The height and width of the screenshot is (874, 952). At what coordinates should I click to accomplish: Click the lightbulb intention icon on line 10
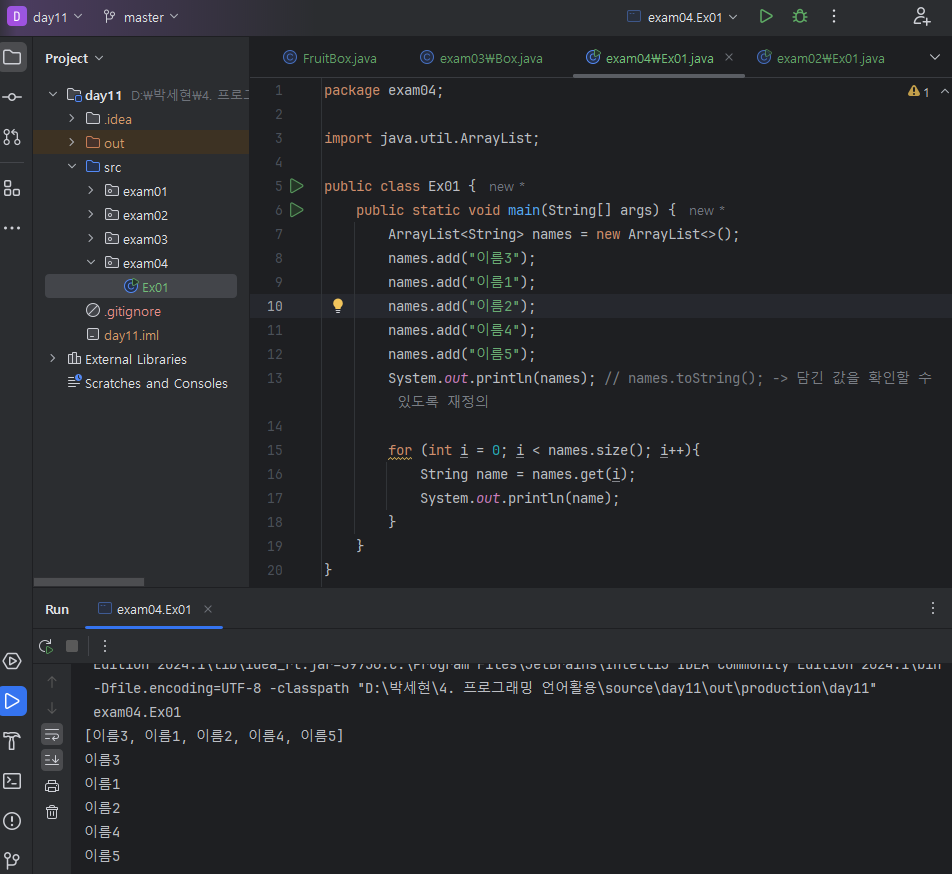click(338, 306)
